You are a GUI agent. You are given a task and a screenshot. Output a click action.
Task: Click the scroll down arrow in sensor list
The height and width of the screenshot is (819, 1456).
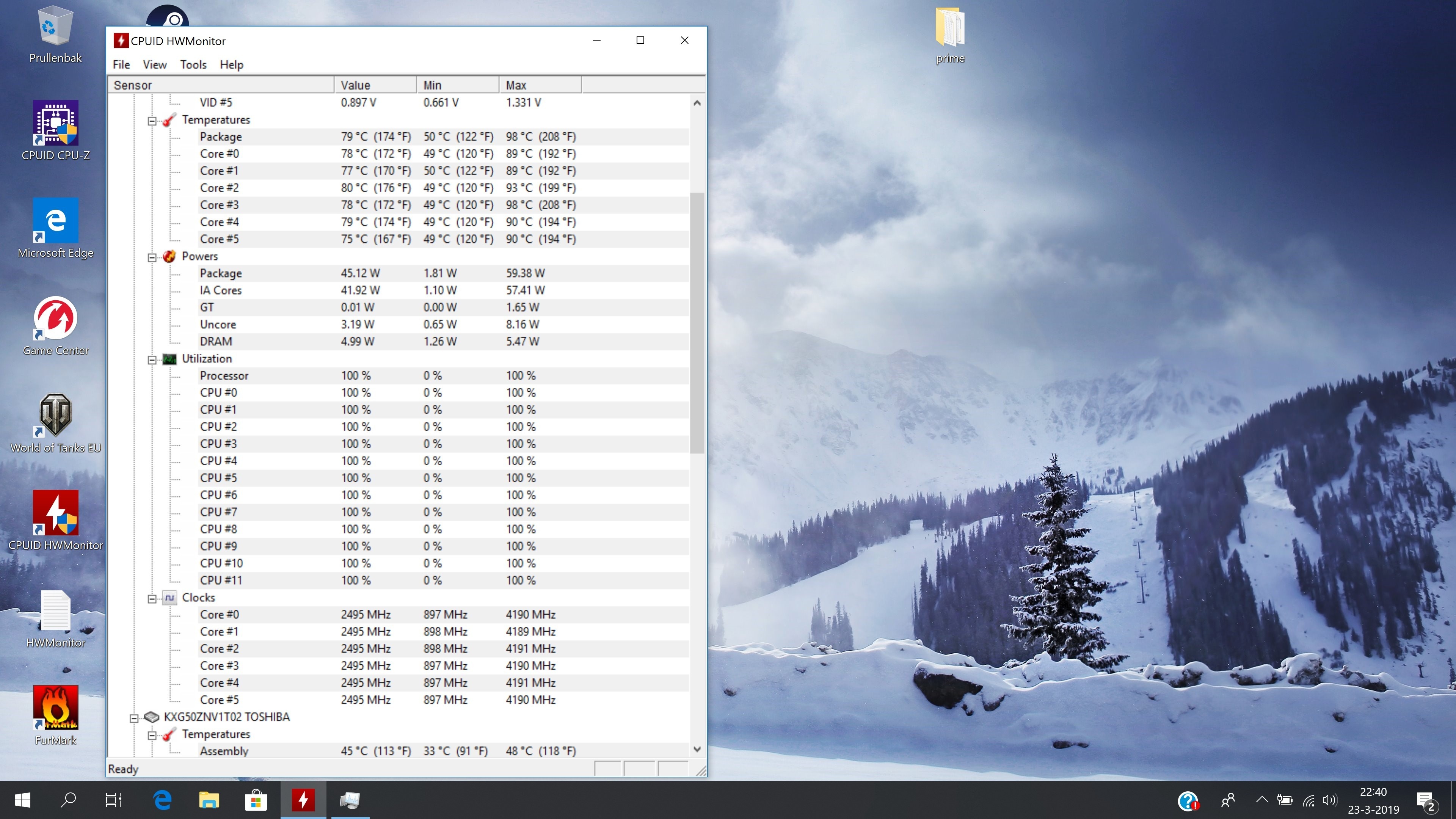click(x=697, y=749)
